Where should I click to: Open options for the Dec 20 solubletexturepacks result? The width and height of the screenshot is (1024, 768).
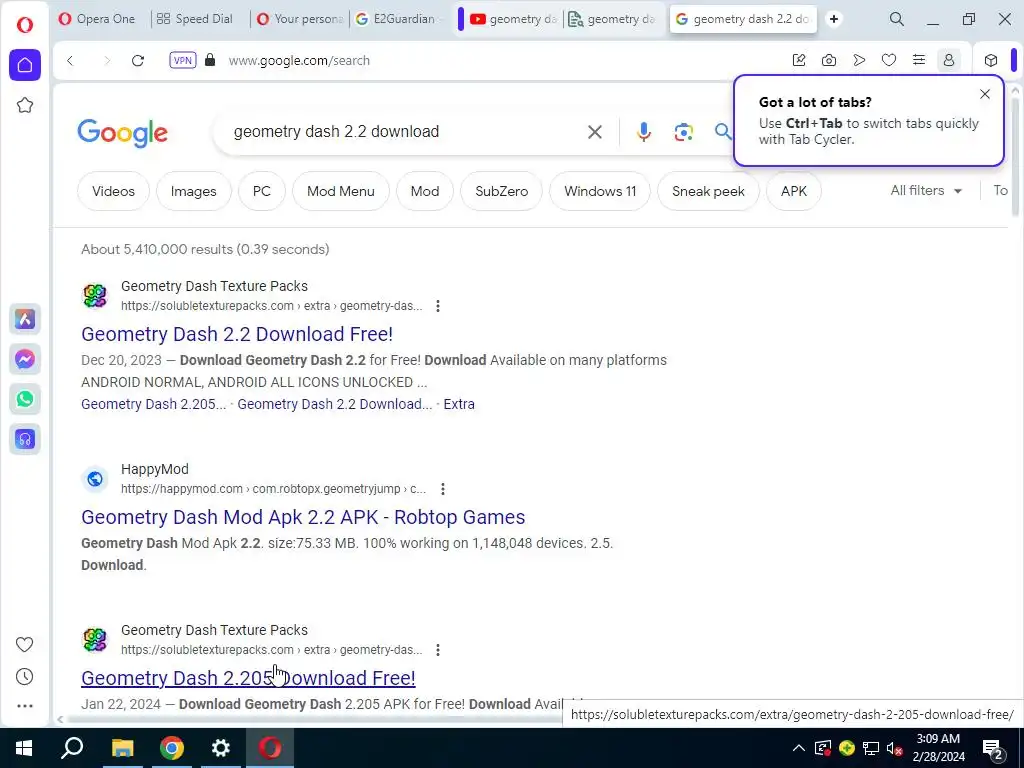pyautogui.click(x=438, y=306)
